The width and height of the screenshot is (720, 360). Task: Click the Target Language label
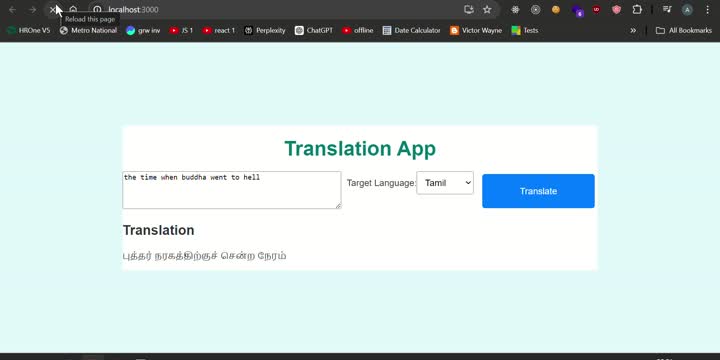381,183
